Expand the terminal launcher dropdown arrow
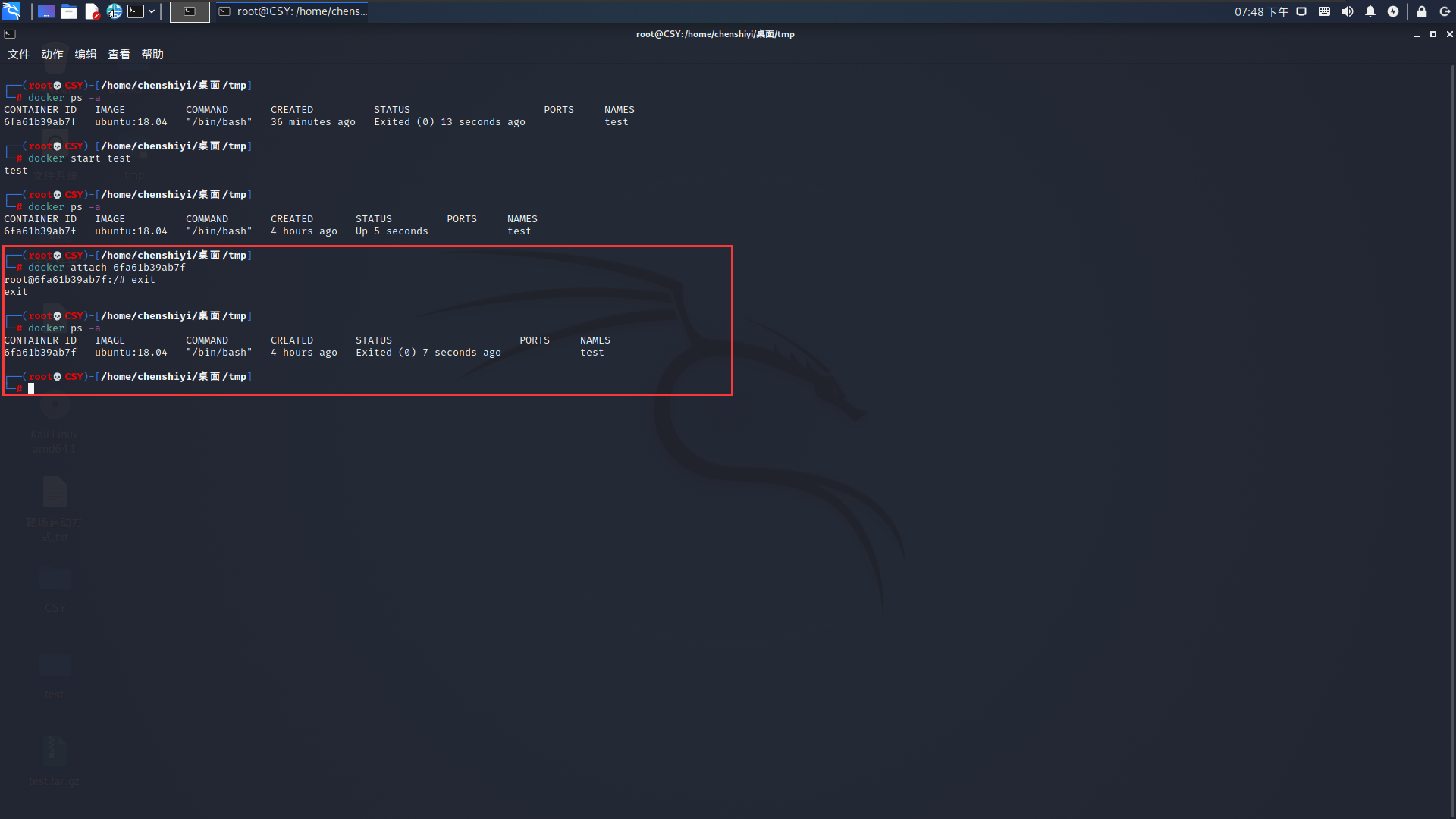Image resolution: width=1456 pixels, height=819 pixels. [x=152, y=11]
